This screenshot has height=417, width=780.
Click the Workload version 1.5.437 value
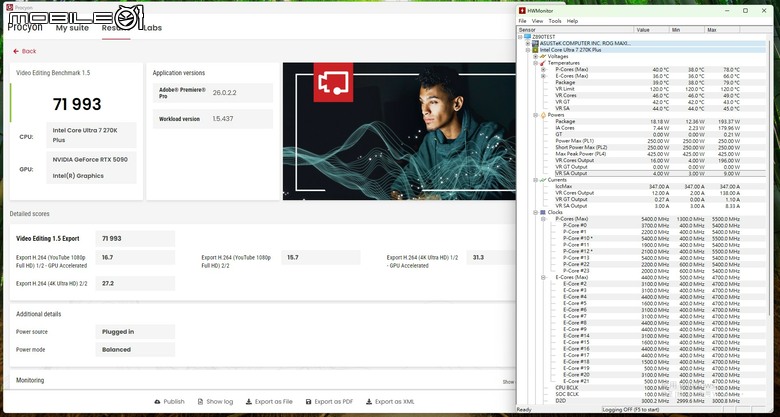pos(223,119)
